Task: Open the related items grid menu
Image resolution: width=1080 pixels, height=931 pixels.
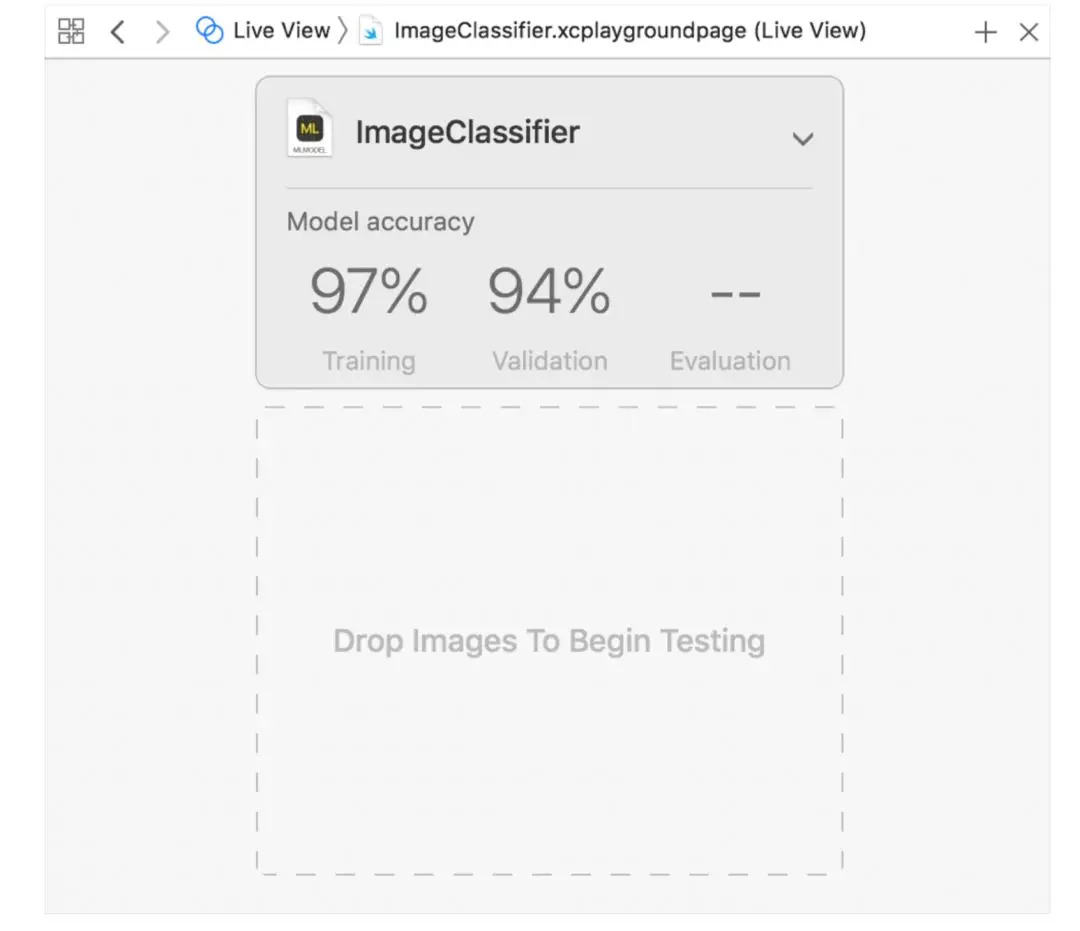Action: point(71,31)
